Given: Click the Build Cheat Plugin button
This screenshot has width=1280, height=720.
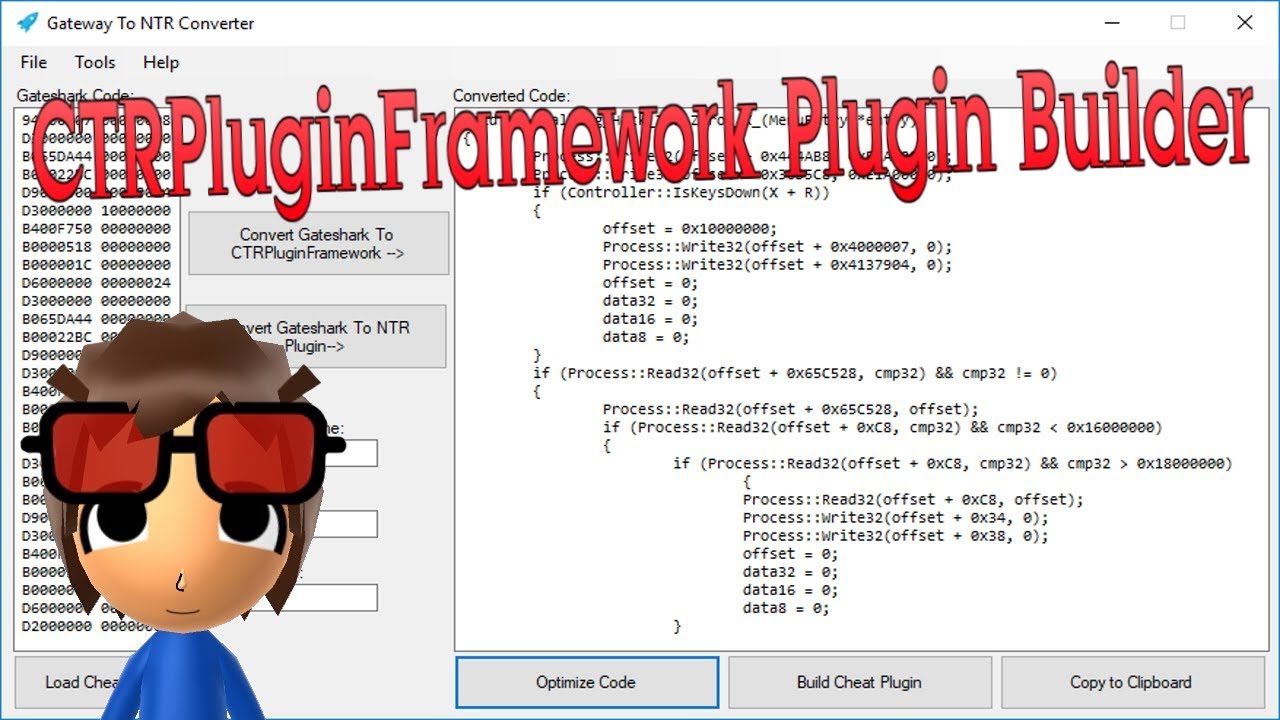Looking at the screenshot, I should point(859,682).
